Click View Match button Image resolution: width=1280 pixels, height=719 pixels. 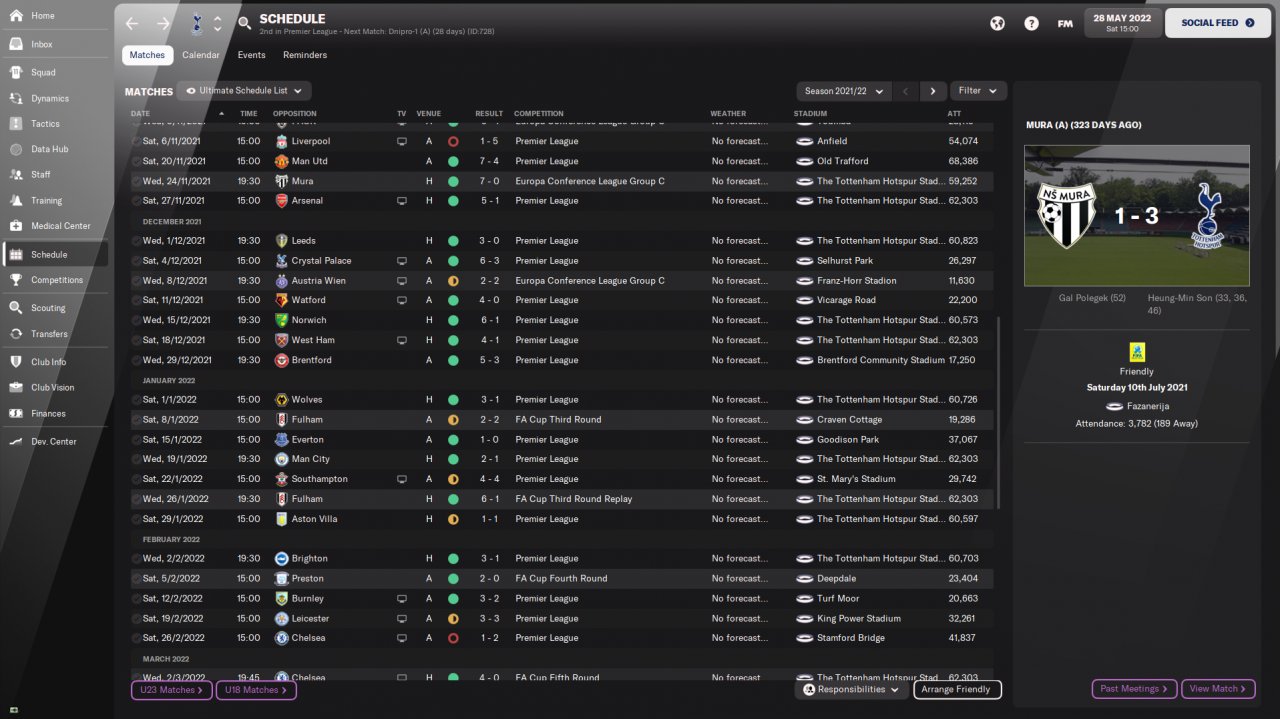[x=1218, y=689]
